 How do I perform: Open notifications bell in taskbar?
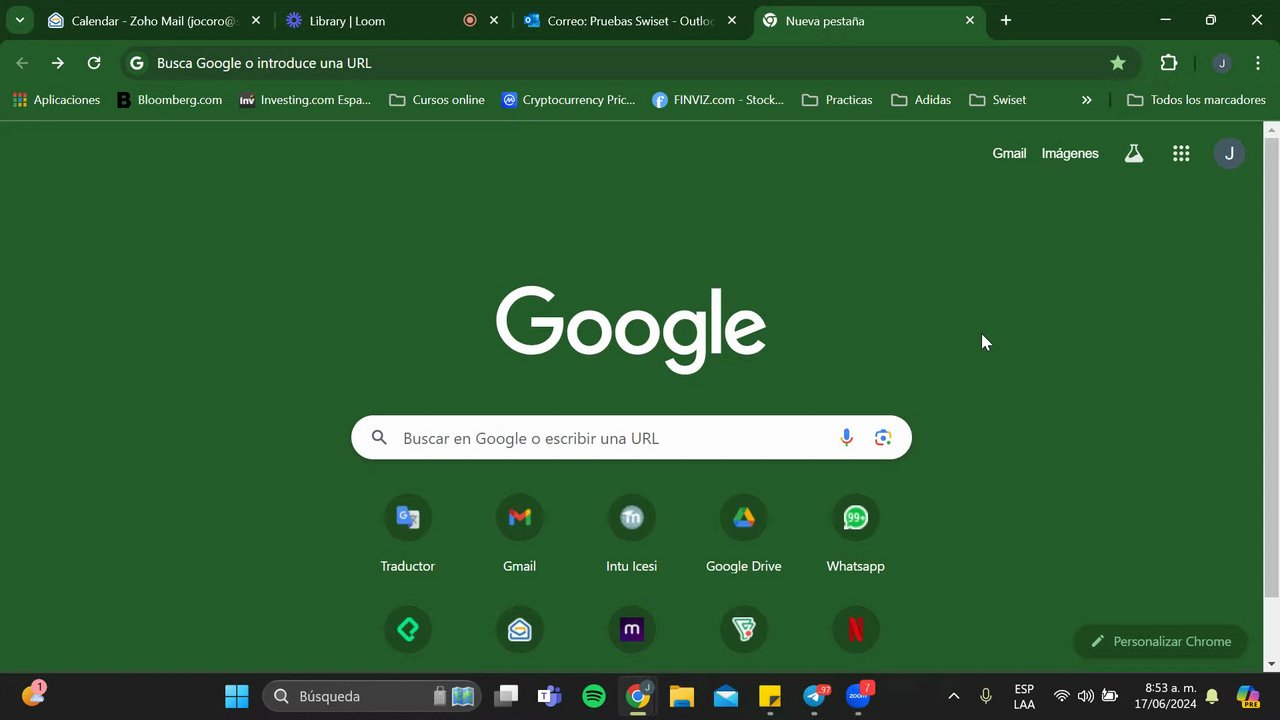click(x=1212, y=696)
